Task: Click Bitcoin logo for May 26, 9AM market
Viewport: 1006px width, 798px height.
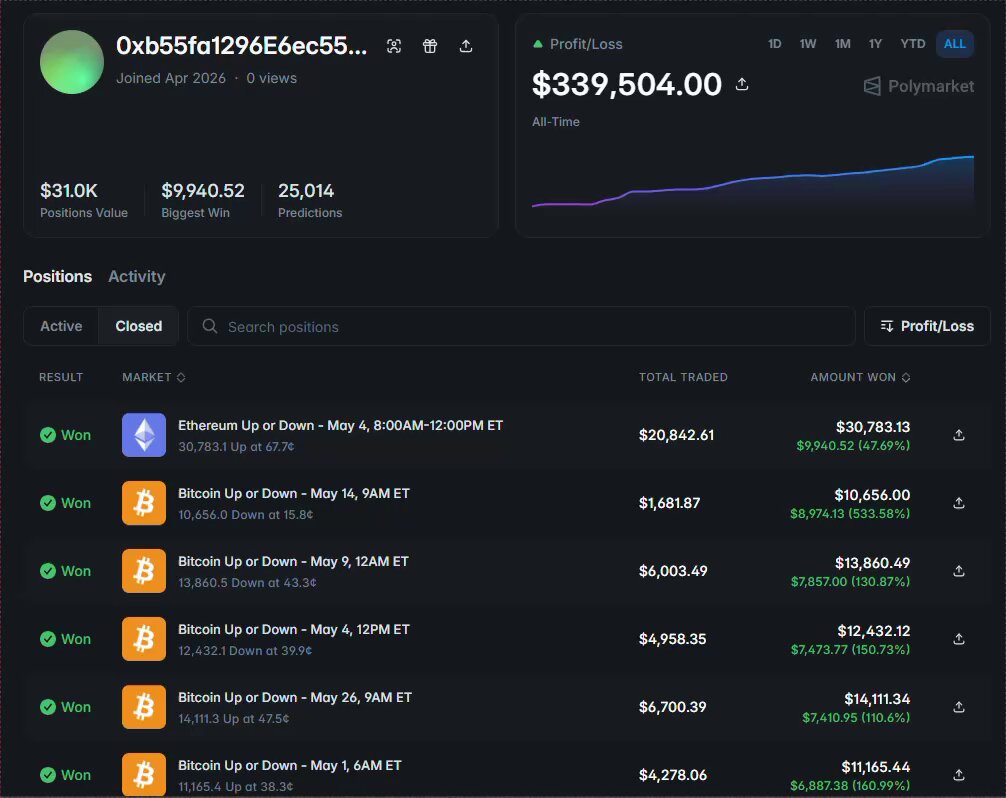Action: click(x=144, y=707)
